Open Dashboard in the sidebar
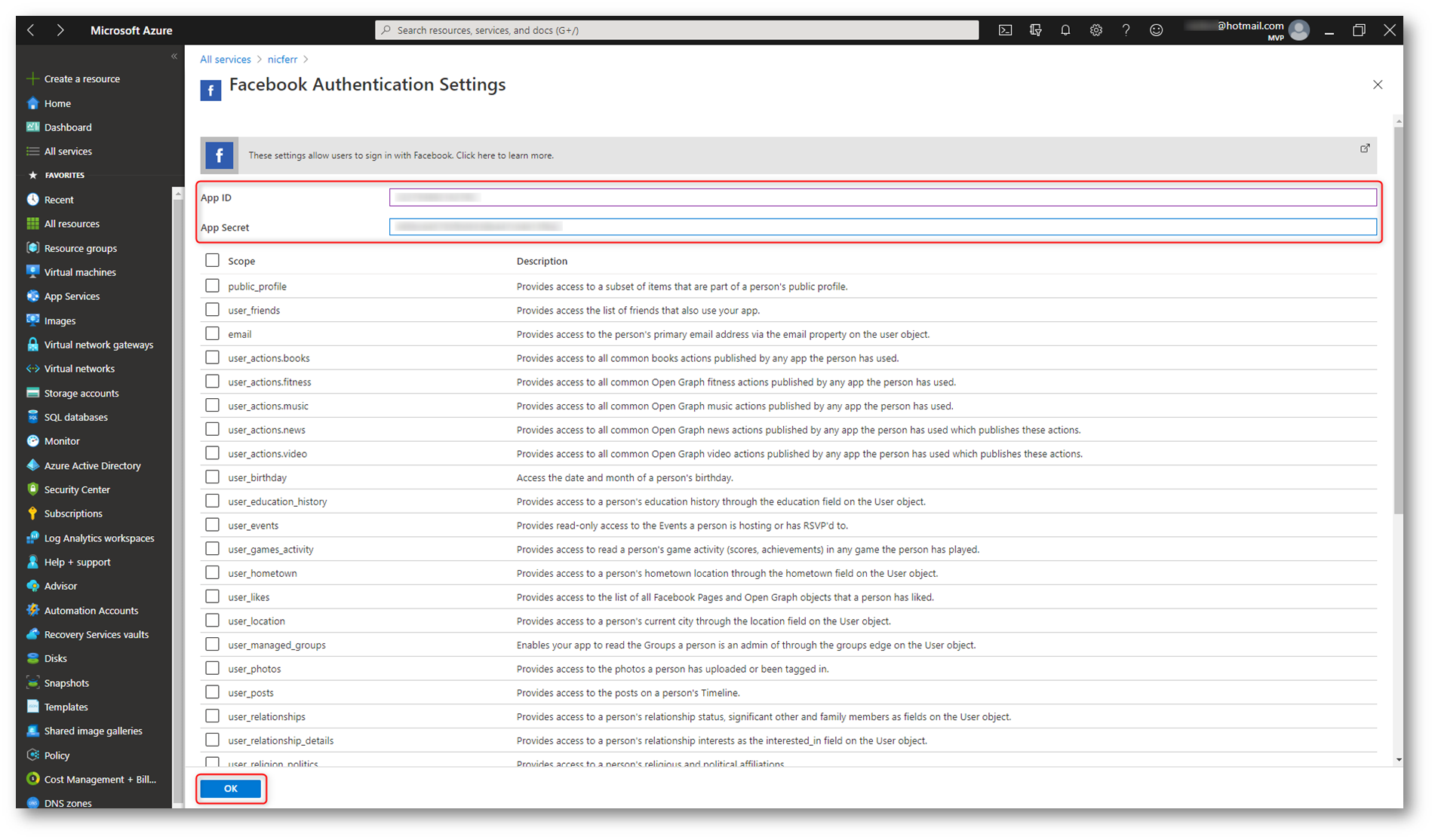 click(x=68, y=127)
